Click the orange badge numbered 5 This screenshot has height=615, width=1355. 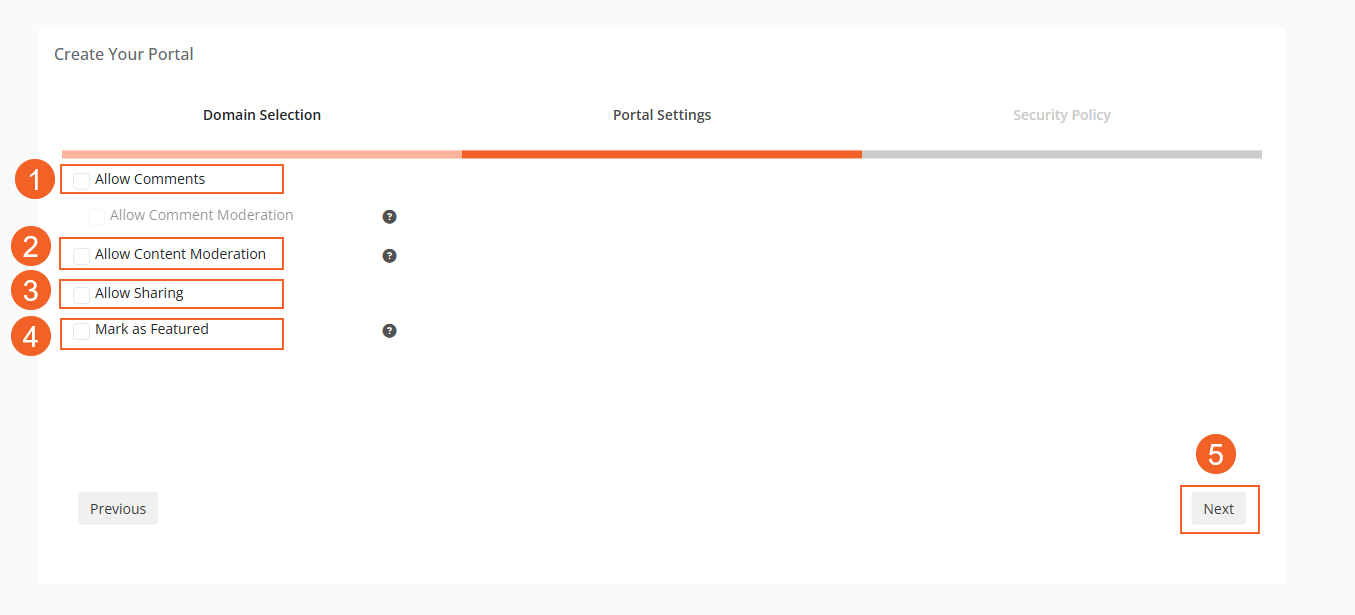pos(1215,453)
